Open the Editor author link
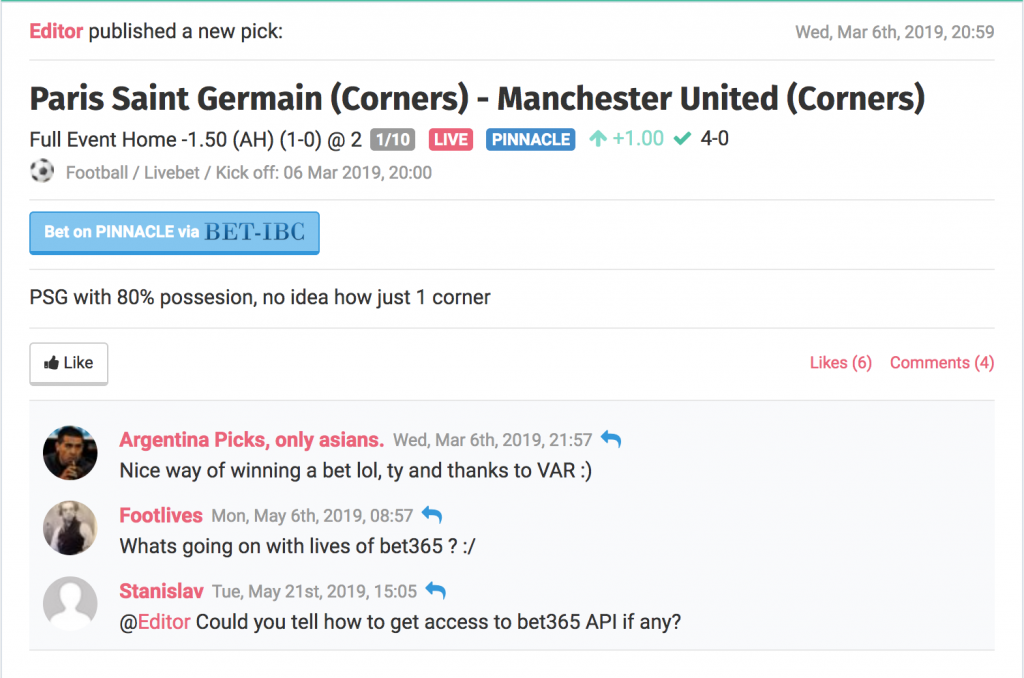Viewport: 1024px width, 678px height. (56, 31)
